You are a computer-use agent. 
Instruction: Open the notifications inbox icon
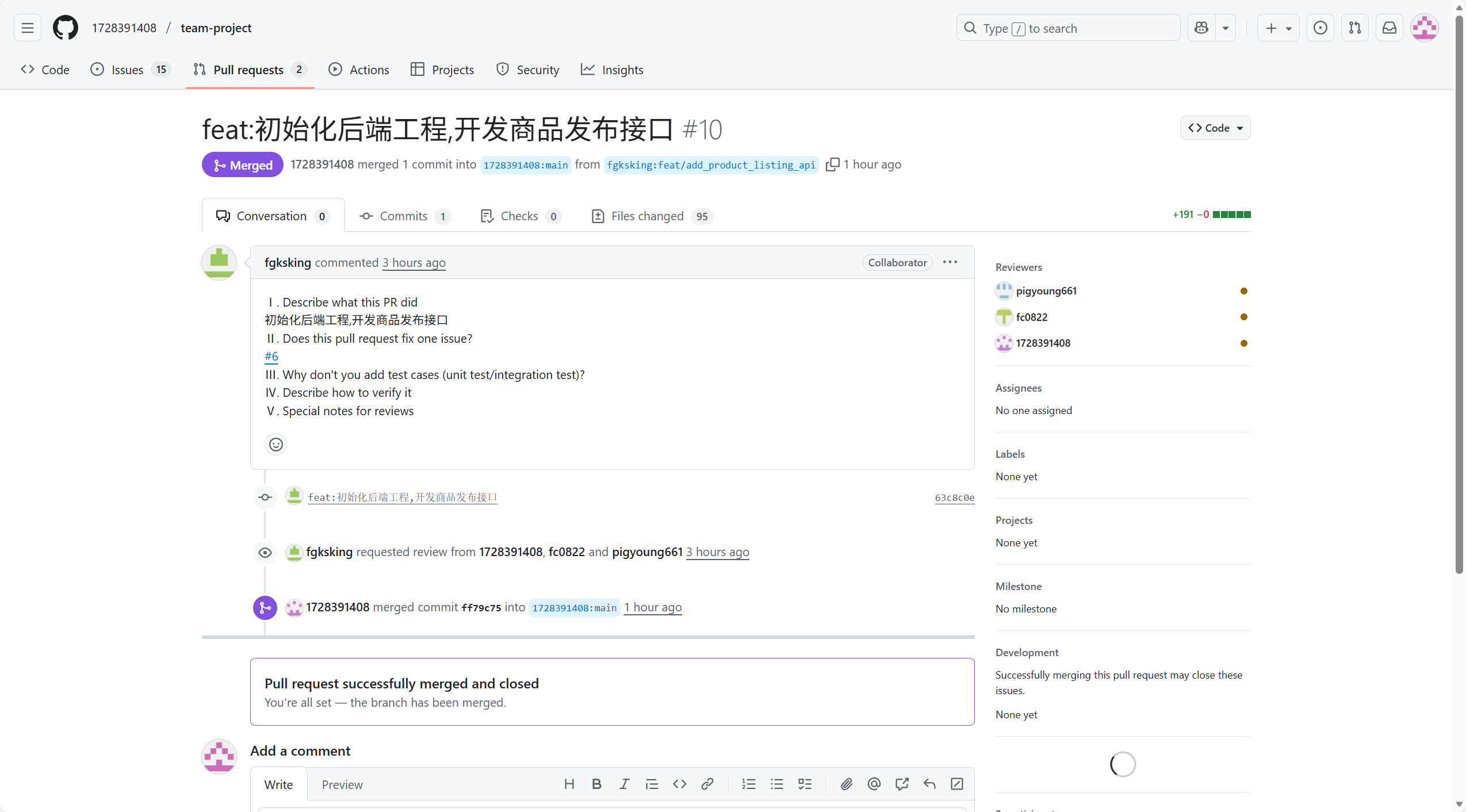(1389, 28)
